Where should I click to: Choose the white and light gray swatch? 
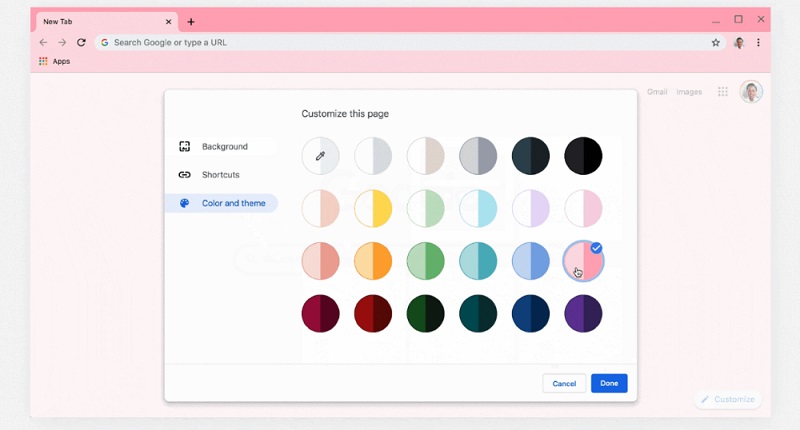point(373,156)
